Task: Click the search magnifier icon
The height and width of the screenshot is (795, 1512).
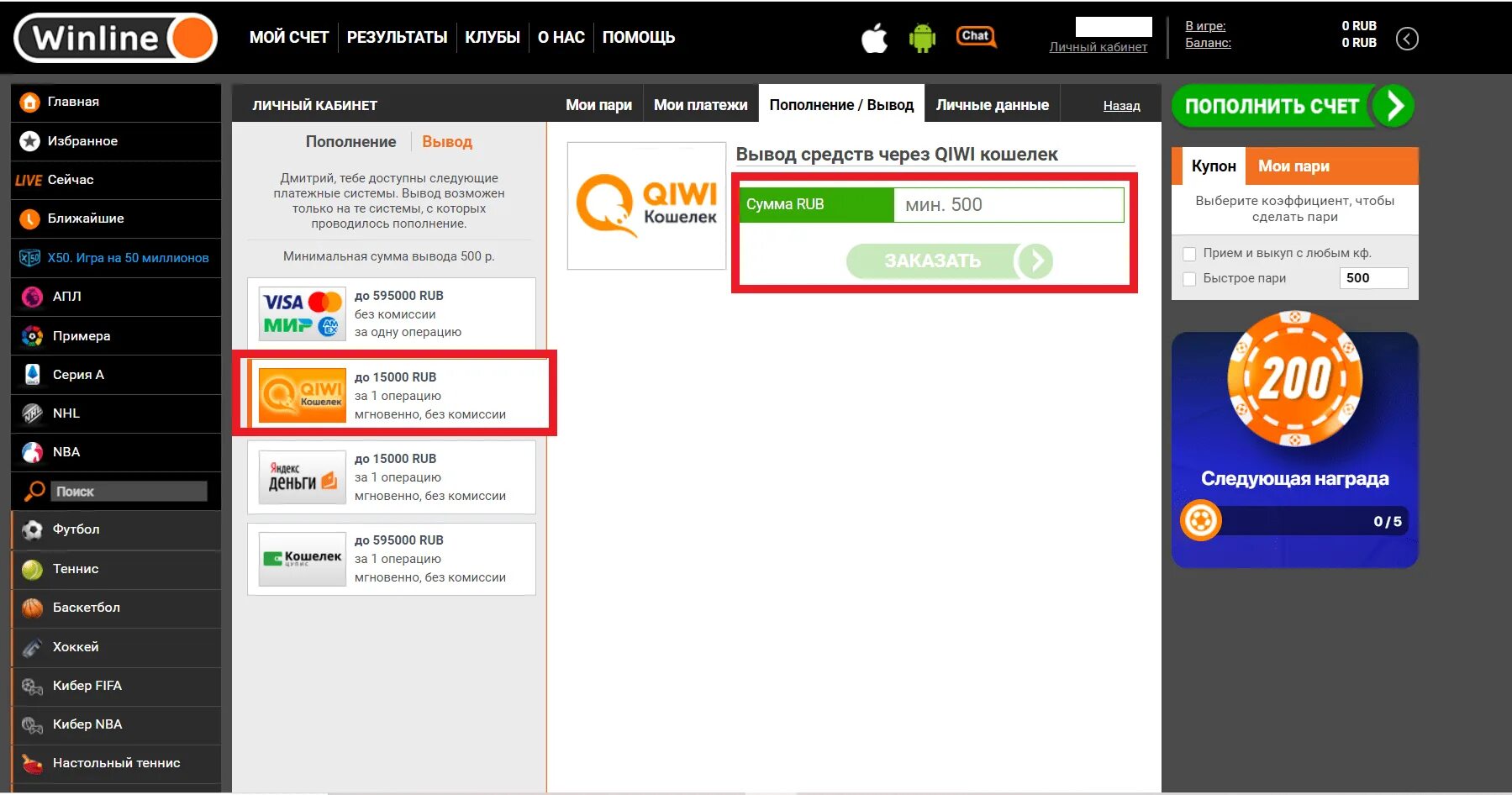Action: coord(34,492)
